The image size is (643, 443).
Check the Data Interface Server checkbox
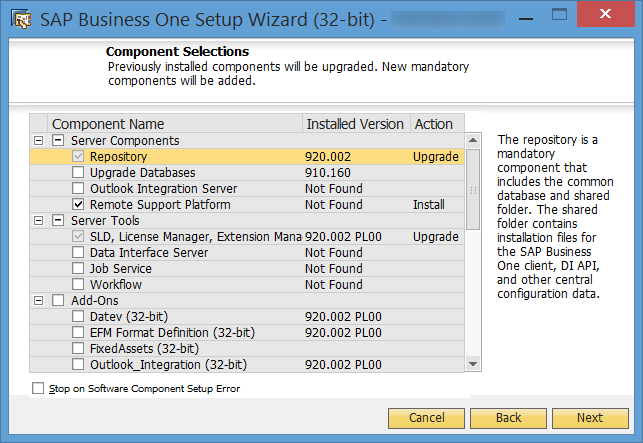(x=78, y=252)
